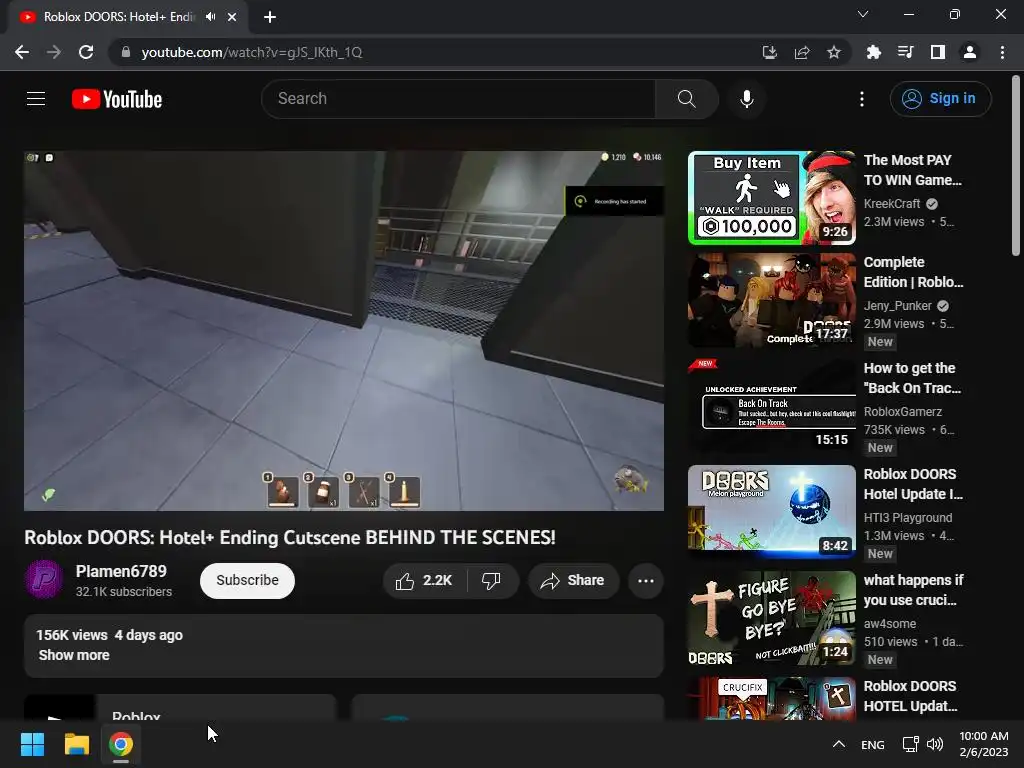Open 'what happens if you use cruci...' title
This screenshot has height=768, width=1024.
point(913,590)
